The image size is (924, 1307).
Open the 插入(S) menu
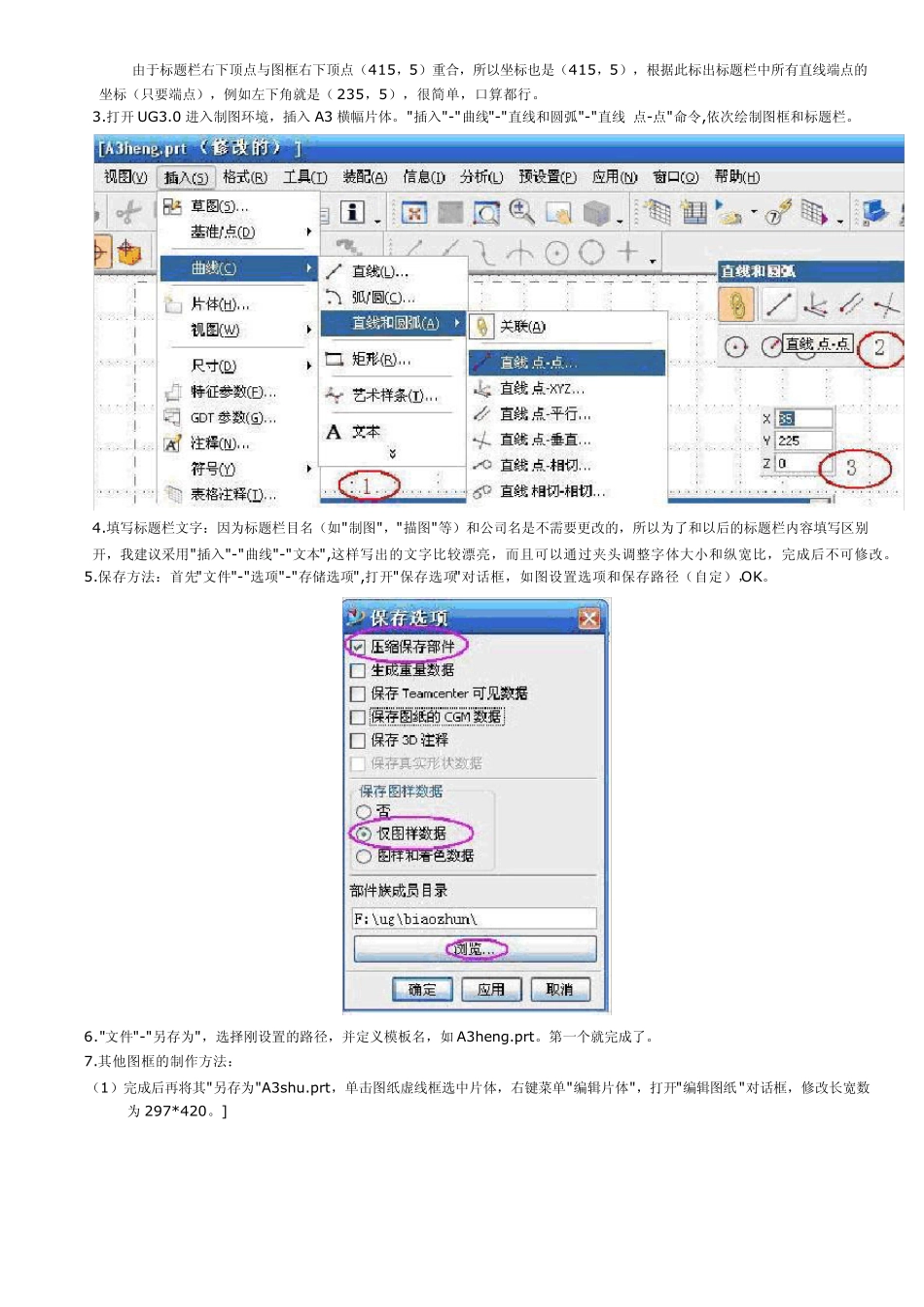click(x=186, y=177)
